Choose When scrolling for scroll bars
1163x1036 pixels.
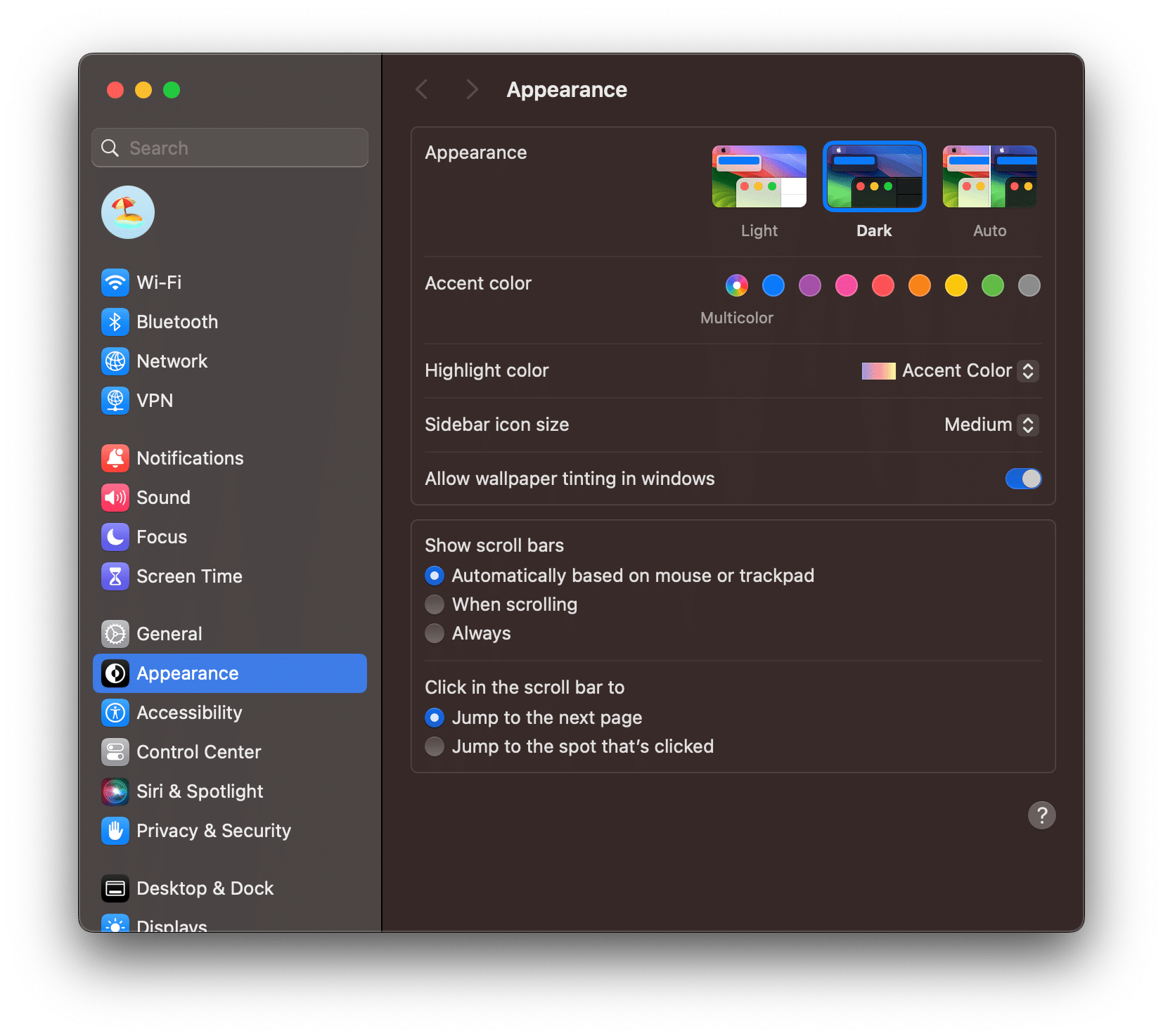(x=435, y=604)
